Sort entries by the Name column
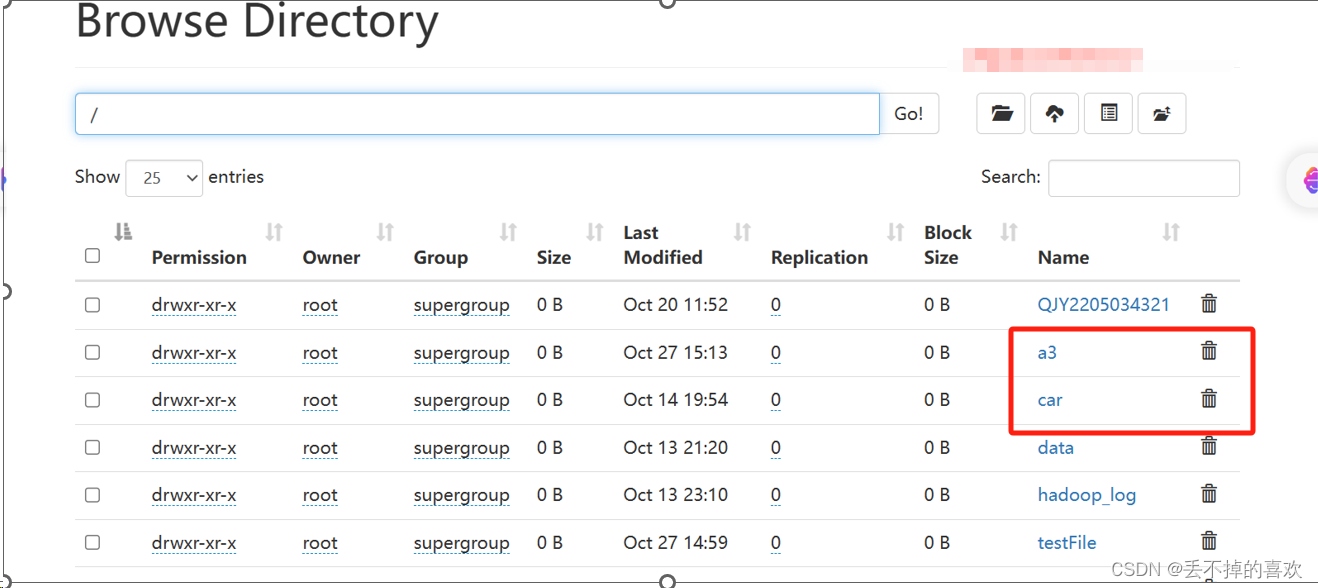Screen dimensions: 1318x588 point(1063,257)
